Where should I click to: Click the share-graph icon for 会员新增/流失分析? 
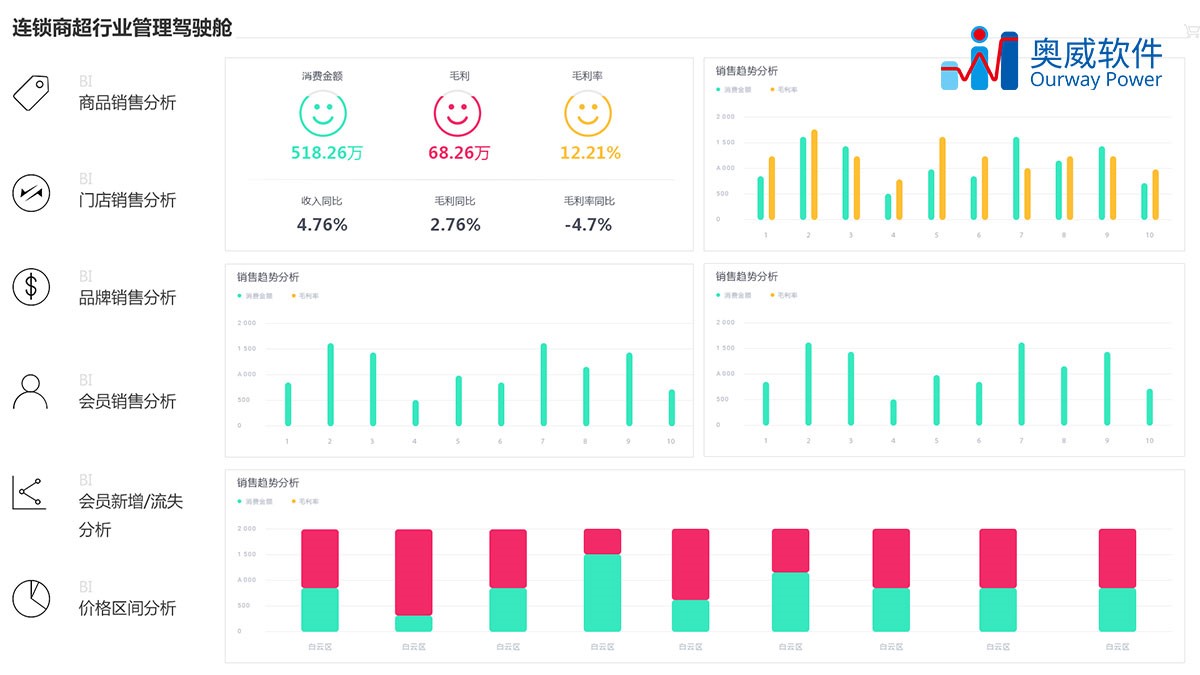pos(28,493)
